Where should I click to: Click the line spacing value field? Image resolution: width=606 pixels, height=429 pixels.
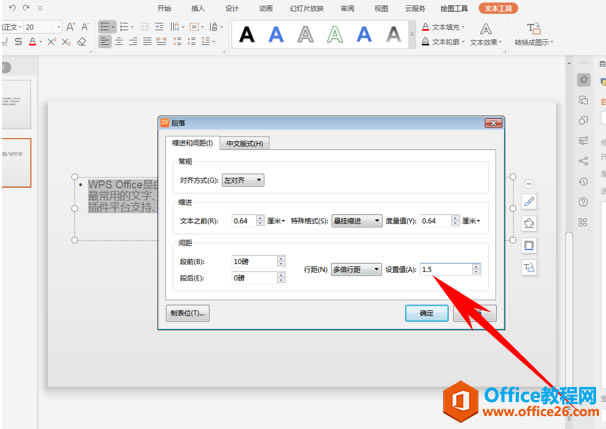(x=446, y=269)
